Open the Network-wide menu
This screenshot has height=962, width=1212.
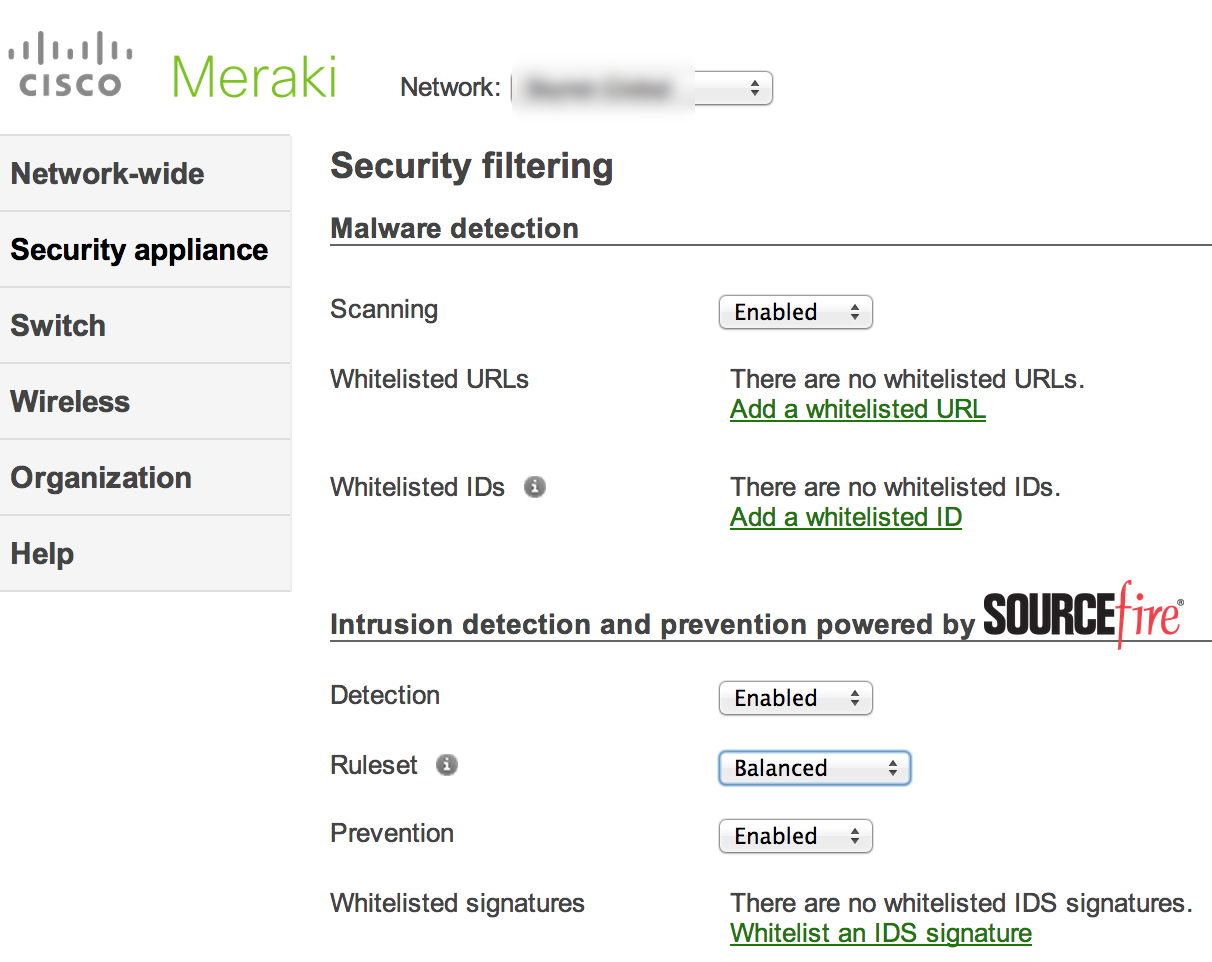pyautogui.click(x=108, y=174)
